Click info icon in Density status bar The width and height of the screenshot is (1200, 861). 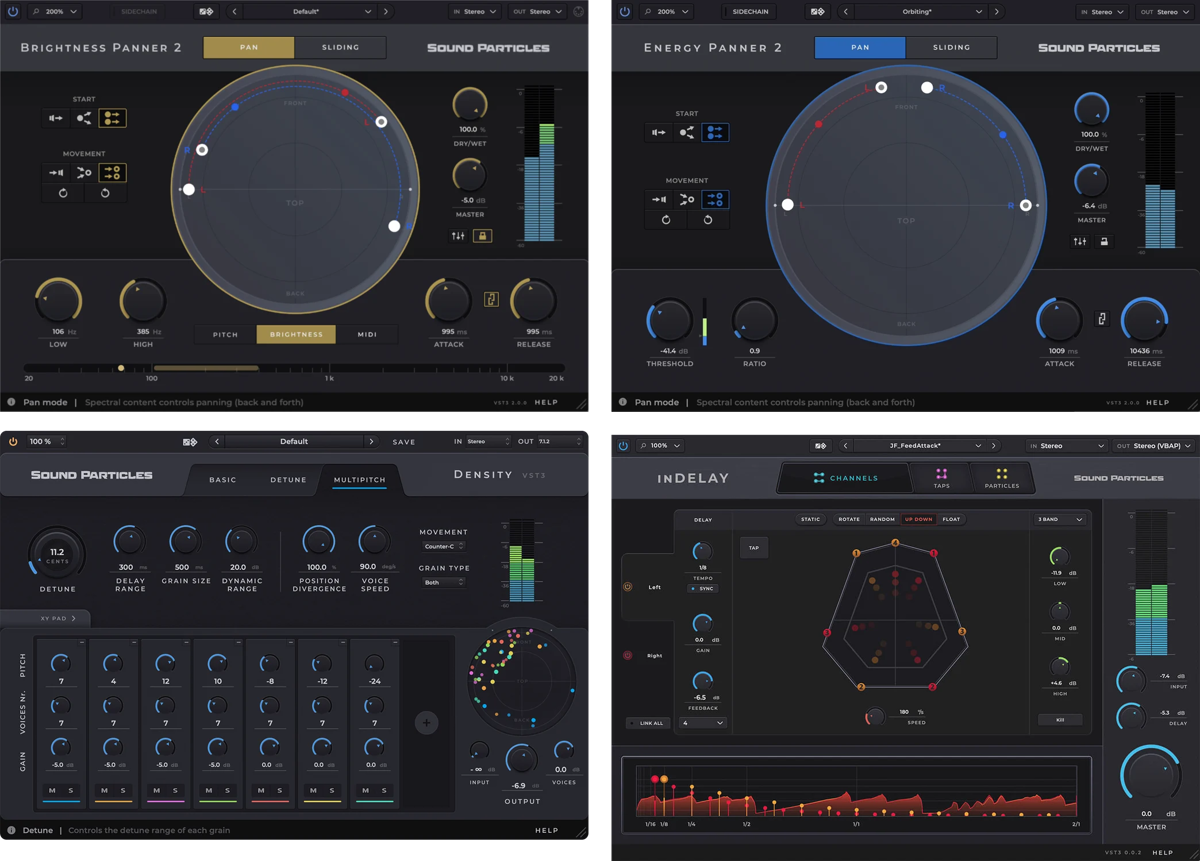tap(12, 830)
